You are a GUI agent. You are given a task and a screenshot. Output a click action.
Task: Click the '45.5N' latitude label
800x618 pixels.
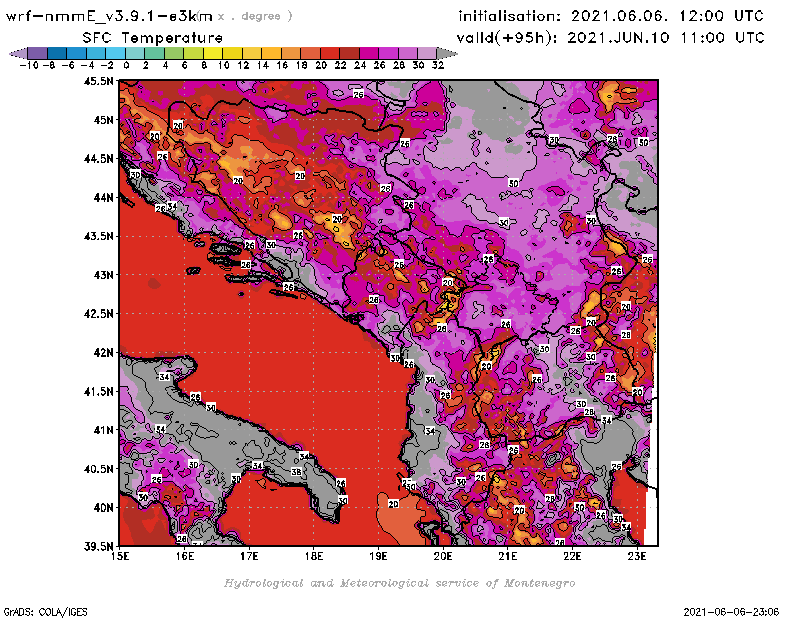(98, 81)
